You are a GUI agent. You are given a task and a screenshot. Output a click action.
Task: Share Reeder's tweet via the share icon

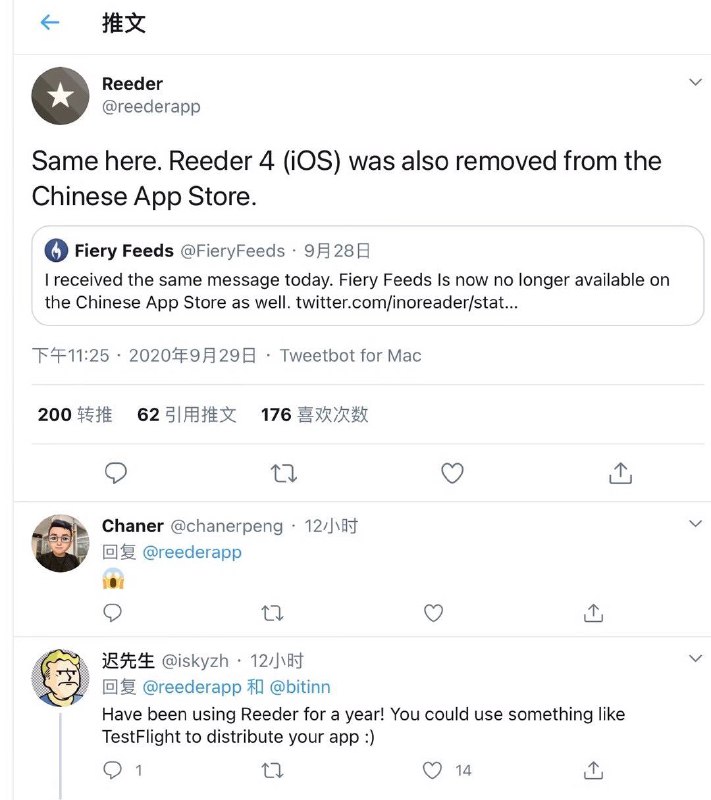click(x=620, y=473)
